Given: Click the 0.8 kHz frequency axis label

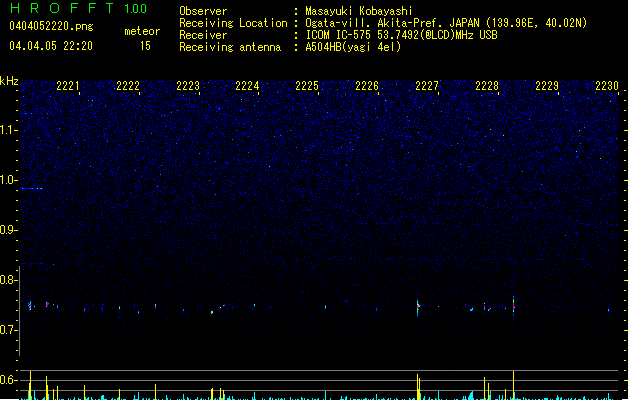Looking at the screenshot, I should (9, 280).
